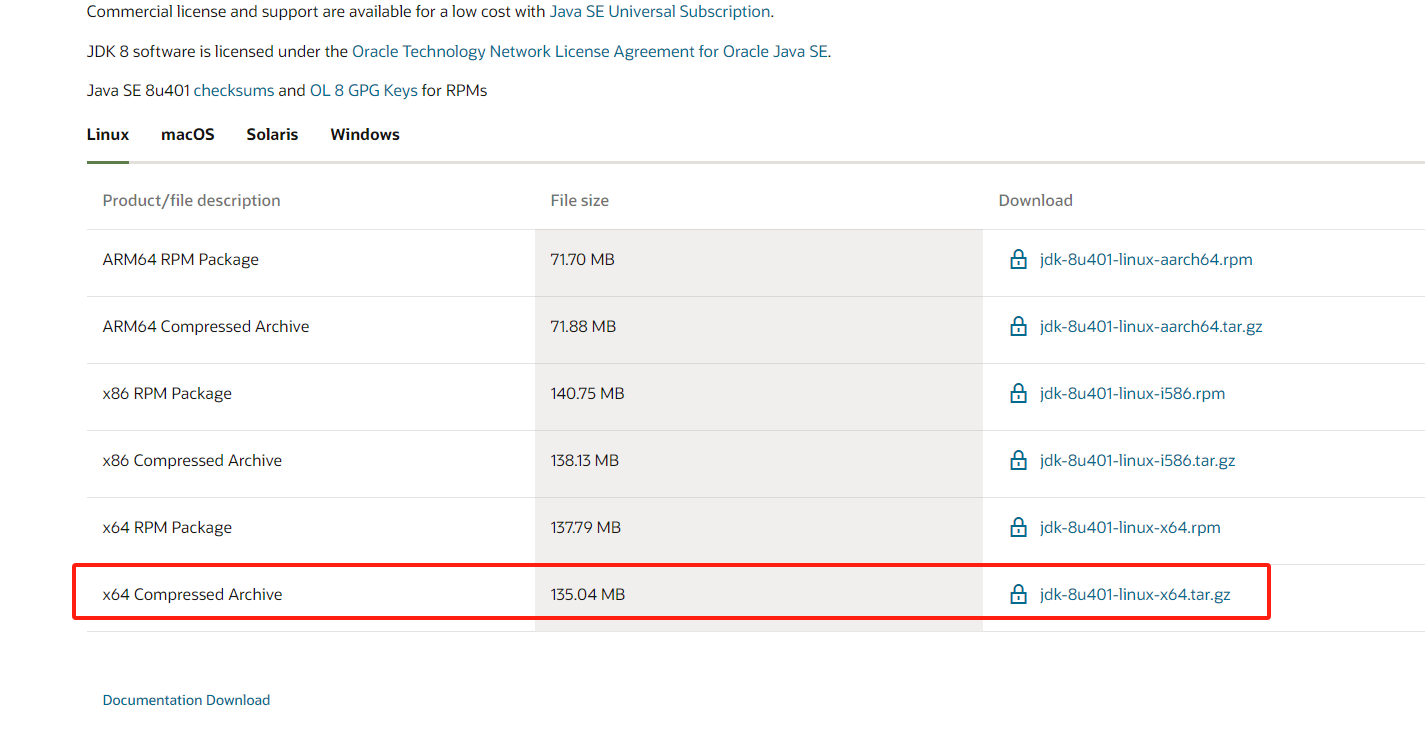Image resolution: width=1425 pixels, height=729 pixels.
Task: Click lock icon beside jdk-8u401-linux-i586.rpm
Action: 1018,394
